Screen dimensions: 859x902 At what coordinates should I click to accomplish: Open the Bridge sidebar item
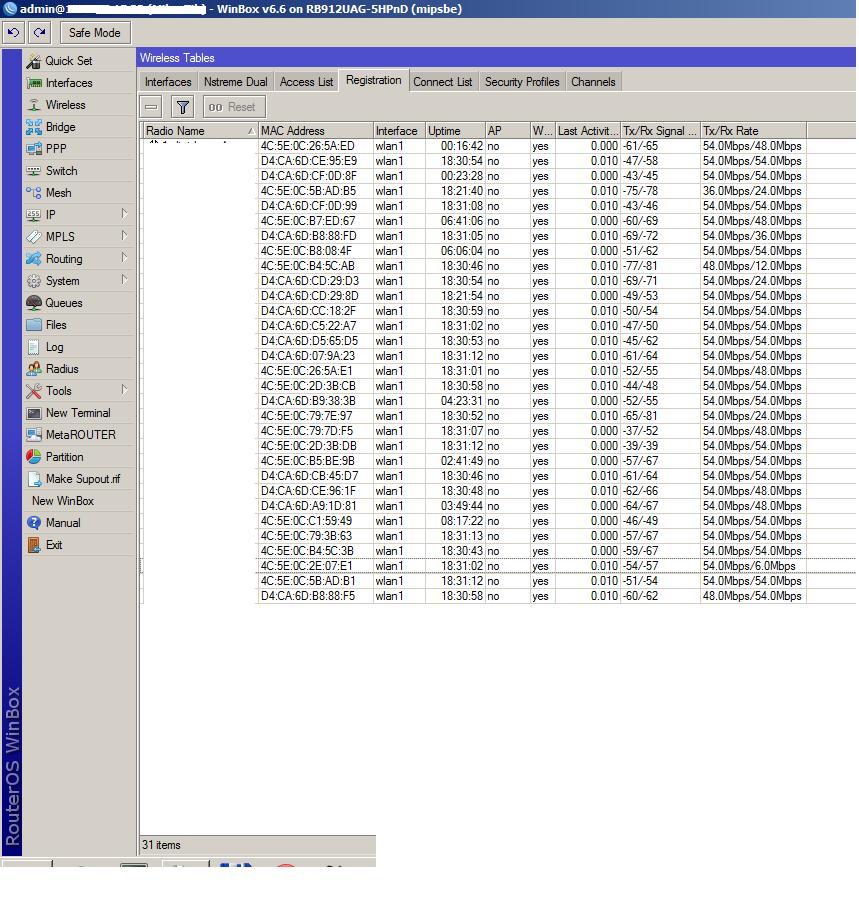coord(60,127)
